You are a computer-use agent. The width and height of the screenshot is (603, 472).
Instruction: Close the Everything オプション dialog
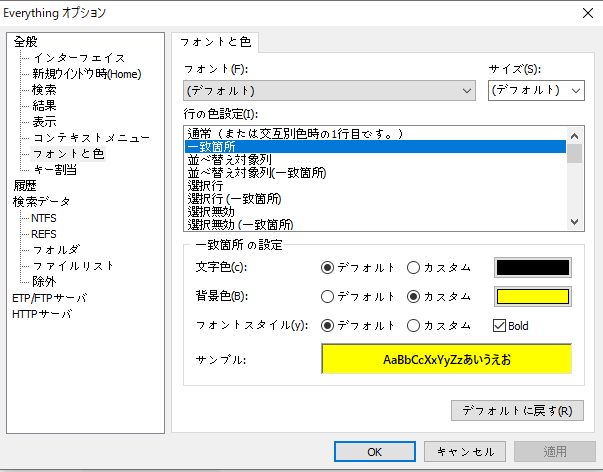coord(588,13)
